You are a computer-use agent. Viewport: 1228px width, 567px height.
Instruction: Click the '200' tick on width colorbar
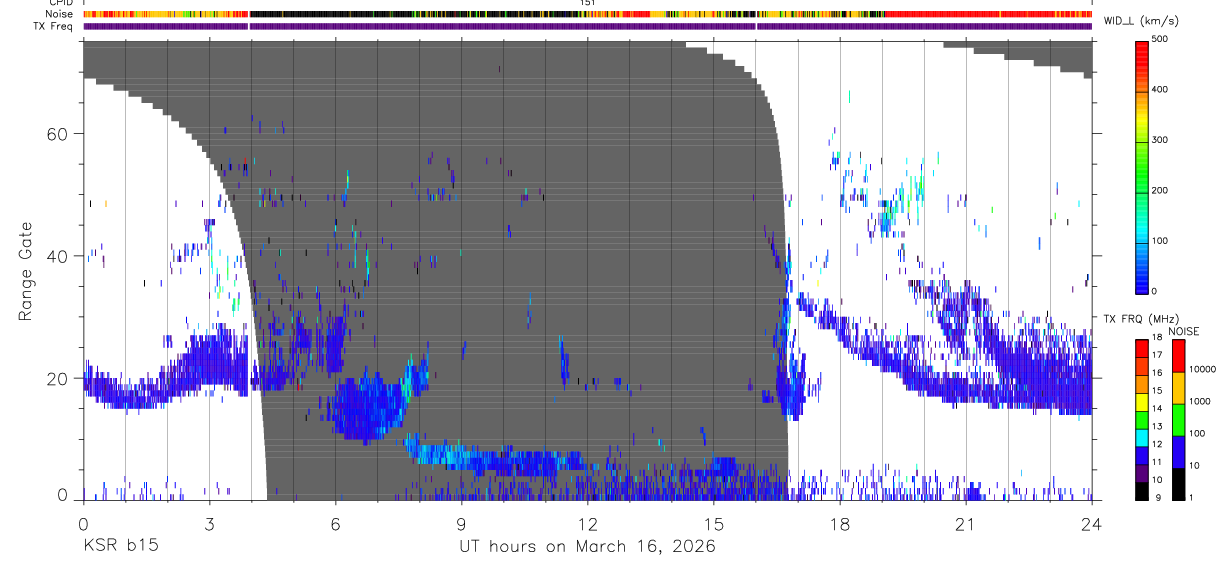tap(1159, 190)
